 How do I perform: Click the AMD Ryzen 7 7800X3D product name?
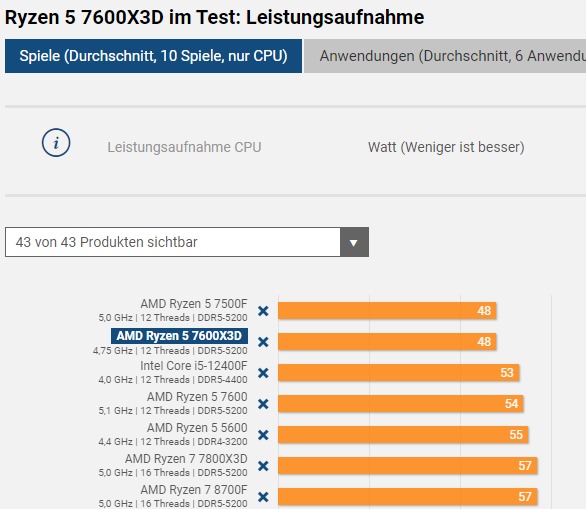click(186, 459)
